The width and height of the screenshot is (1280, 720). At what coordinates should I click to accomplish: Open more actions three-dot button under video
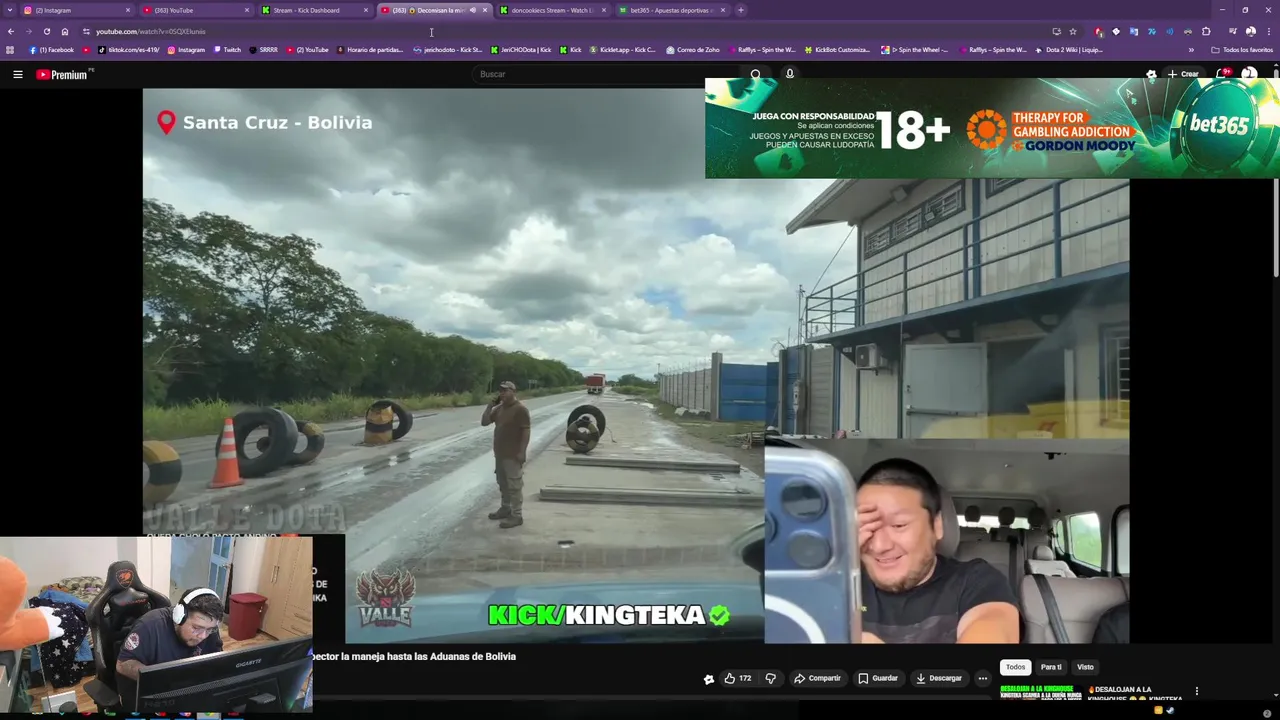pyautogui.click(x=982, y=678)
